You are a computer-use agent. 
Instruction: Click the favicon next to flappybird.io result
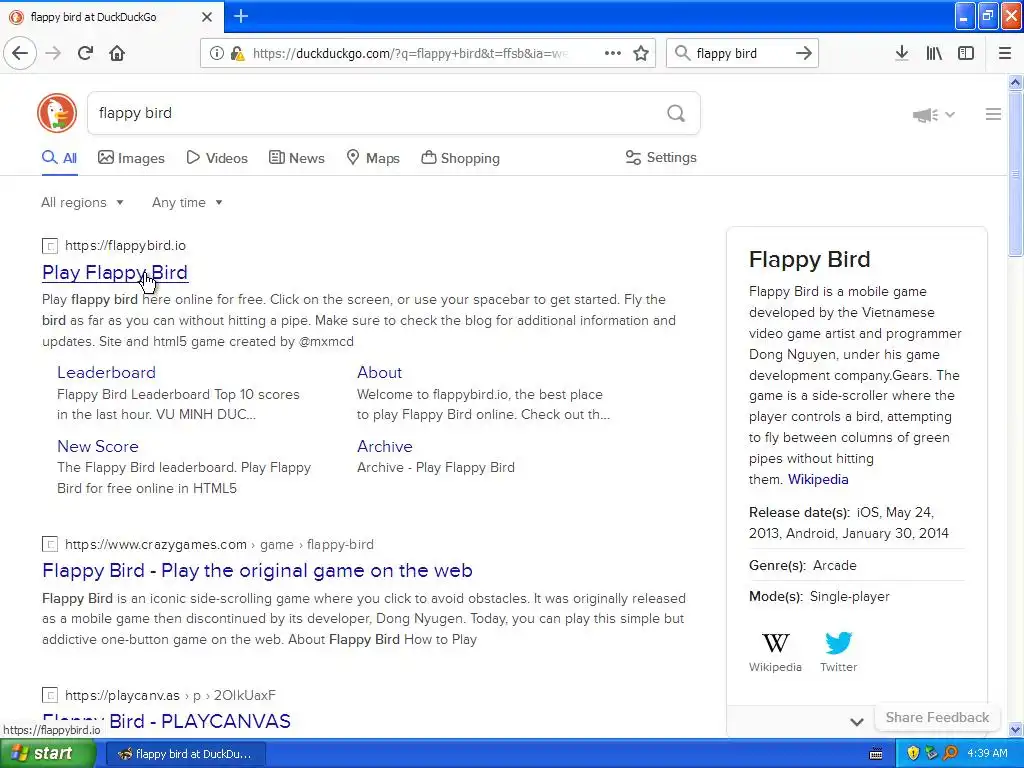coord(50,246)
